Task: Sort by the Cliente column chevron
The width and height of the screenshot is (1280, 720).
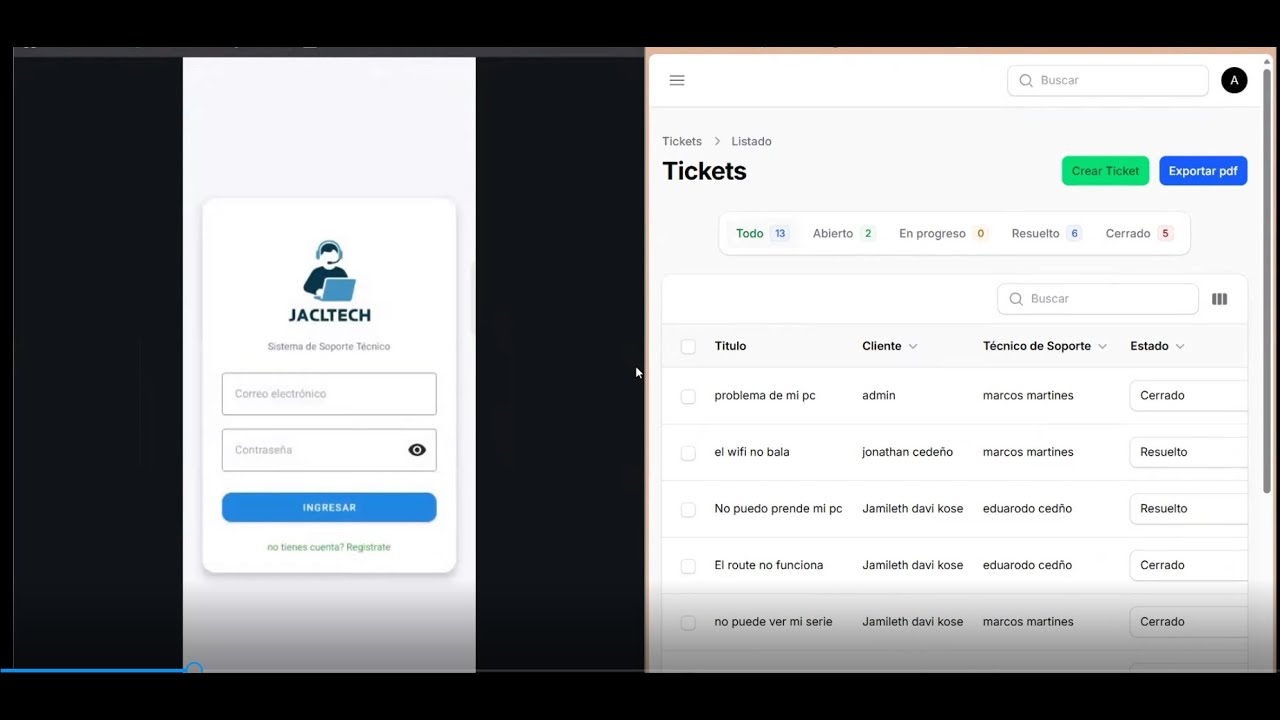Action: tap(912, 346)
